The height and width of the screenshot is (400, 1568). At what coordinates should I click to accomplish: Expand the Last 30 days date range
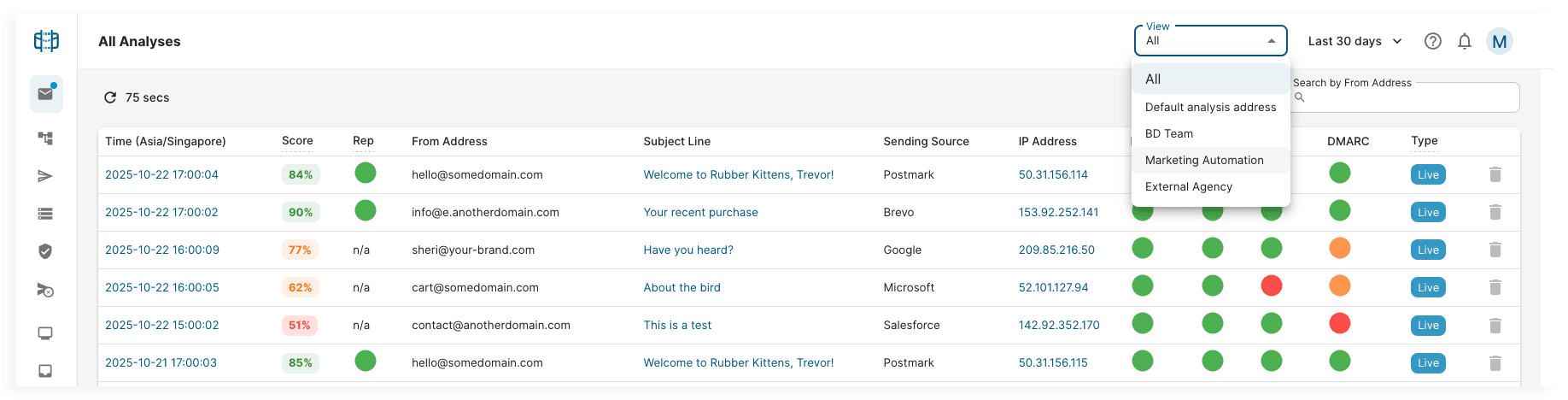(x=1354, y=41)
